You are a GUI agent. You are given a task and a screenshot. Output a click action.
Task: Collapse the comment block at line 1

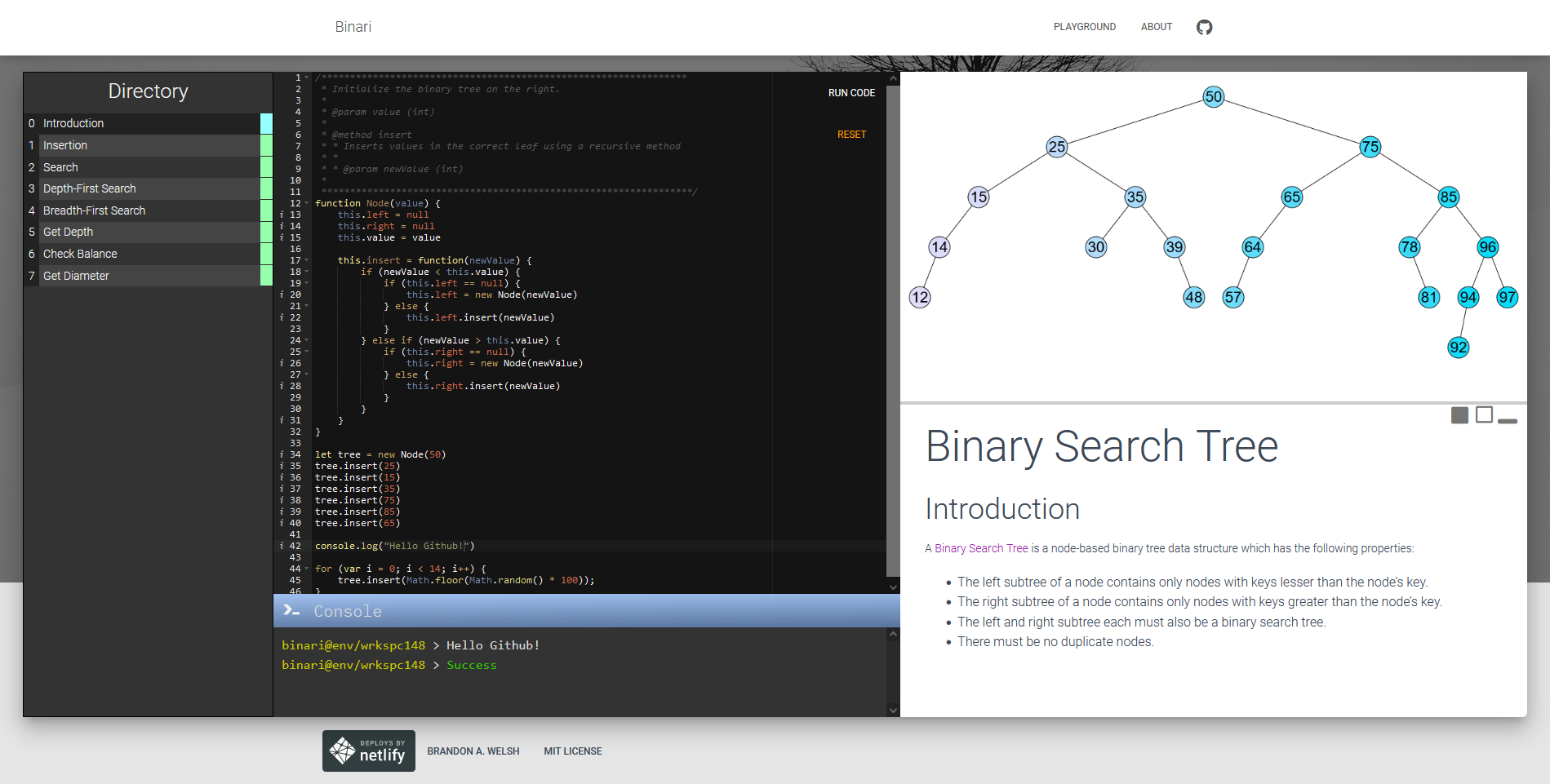[307, 78]
